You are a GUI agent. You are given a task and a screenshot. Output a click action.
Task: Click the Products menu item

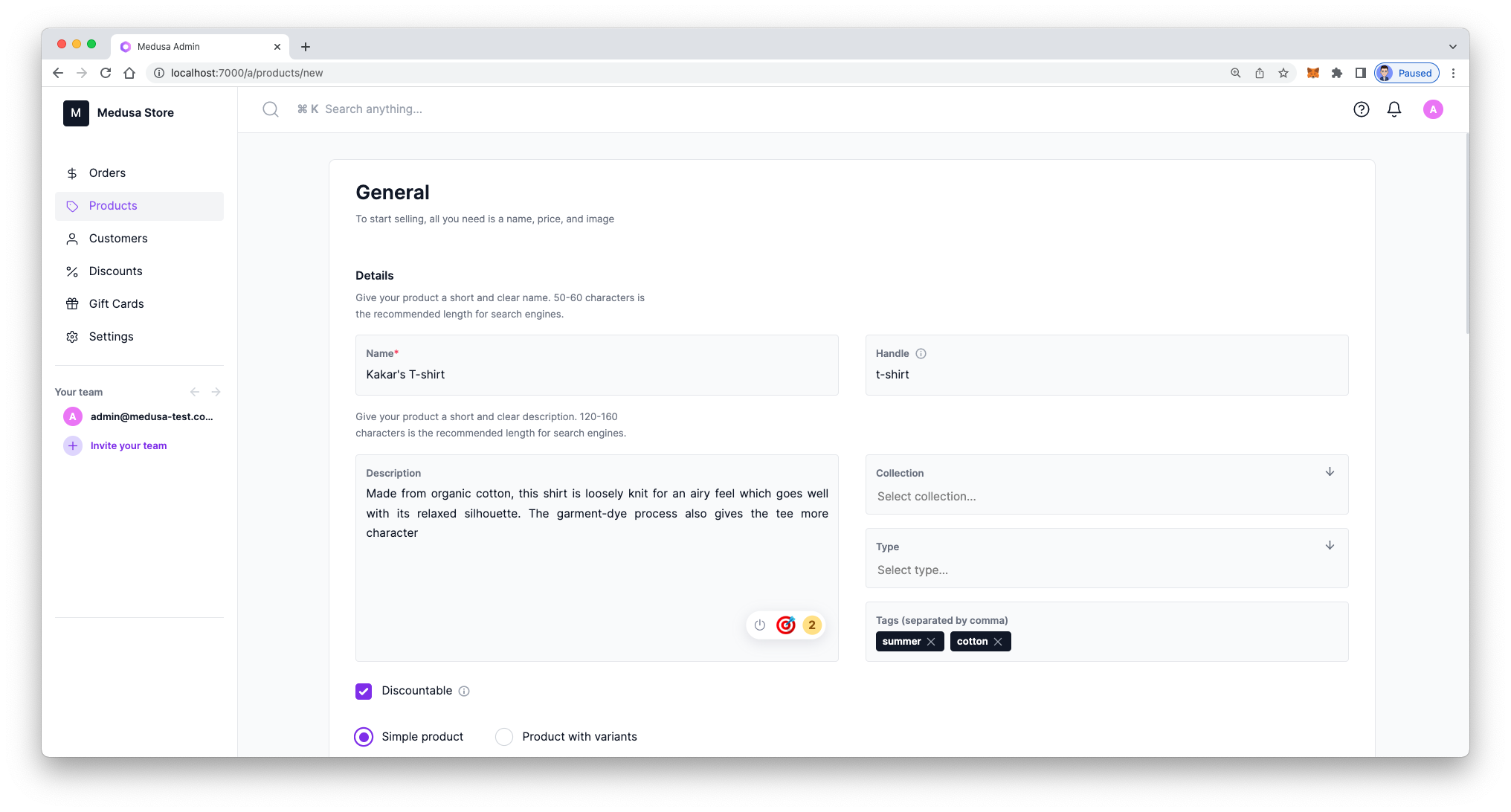pyautogui.click(x=113, y=205)
